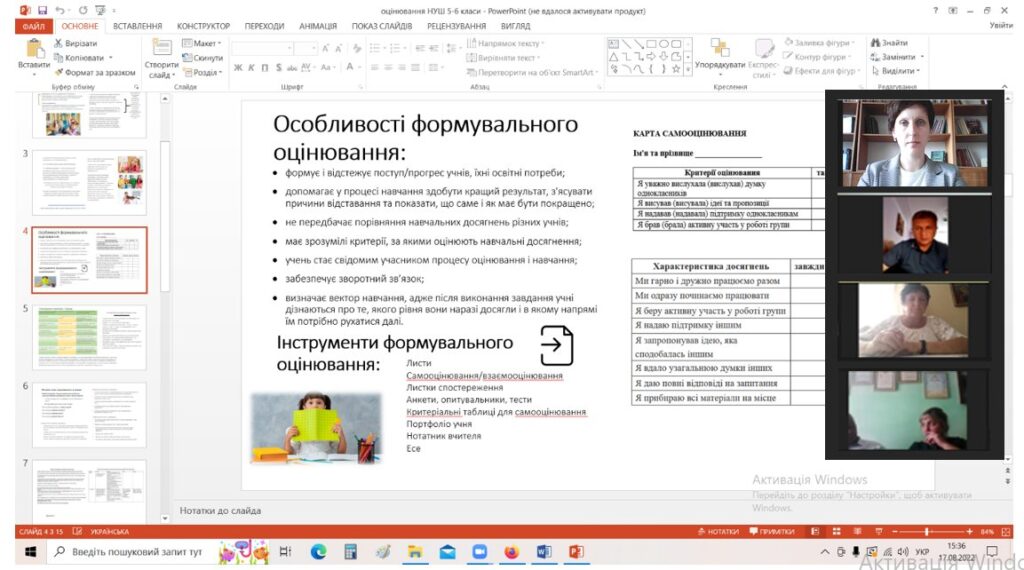The image size is (1024, 570).
Task: Switch to the Анімація (Animation) tab
Action: tap(317, 26)
